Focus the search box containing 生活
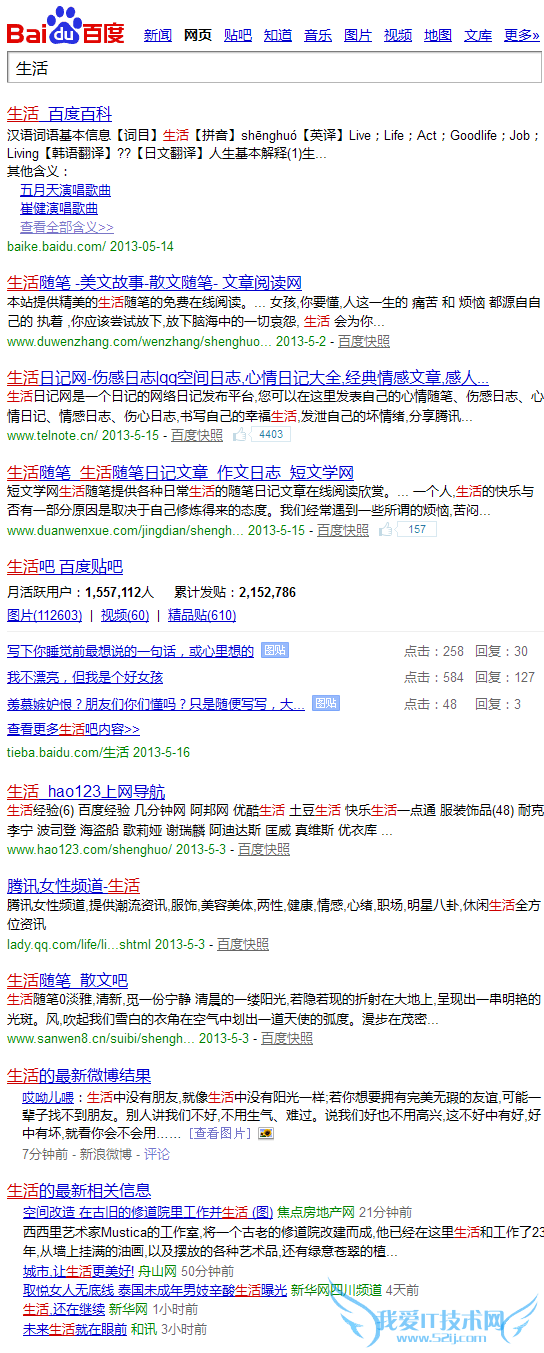 274,69
